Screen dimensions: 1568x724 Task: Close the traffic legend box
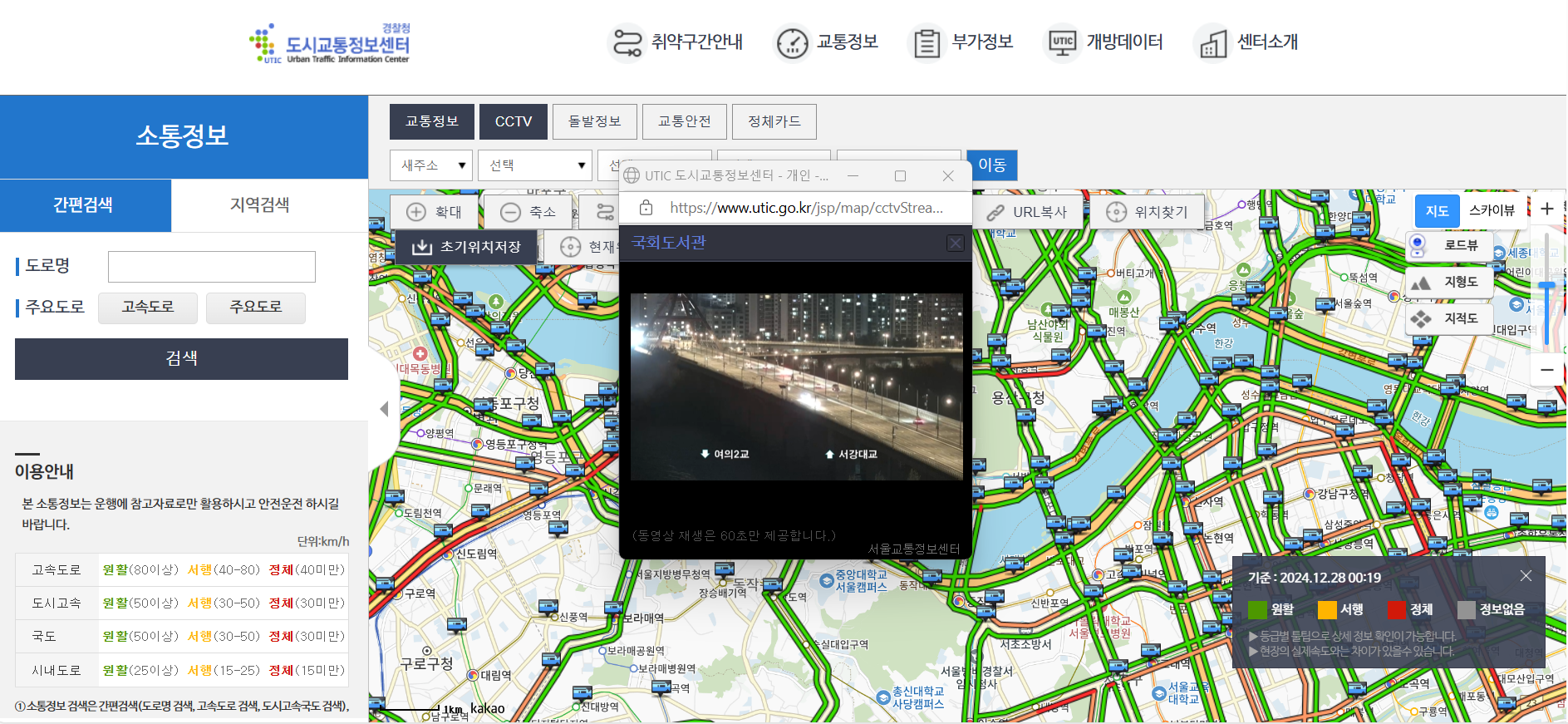tap(1526, 575)
